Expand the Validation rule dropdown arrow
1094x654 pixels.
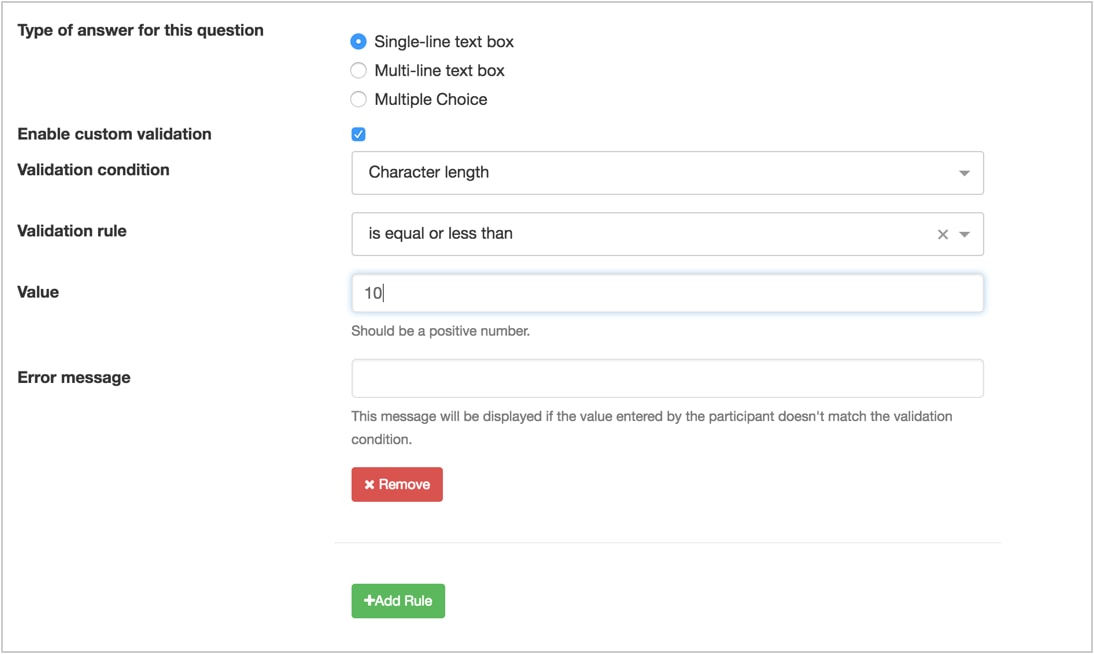click(964, 234)
